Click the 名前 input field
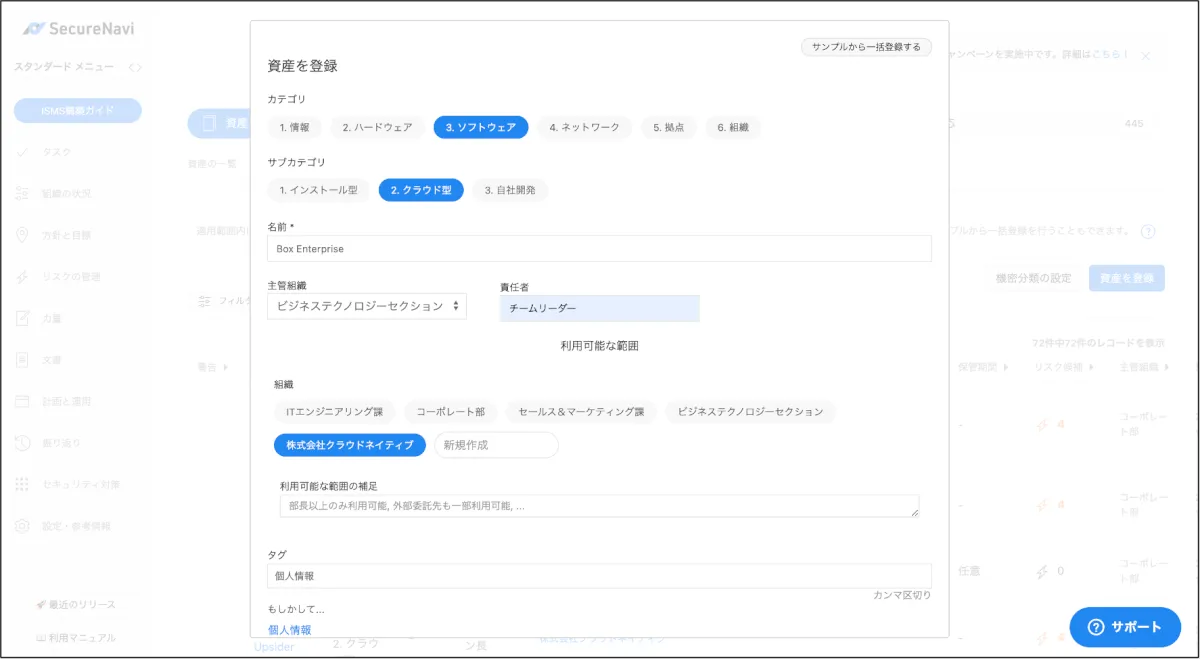The height and width of the screenshot is (659, 1200). click(599, 248)
